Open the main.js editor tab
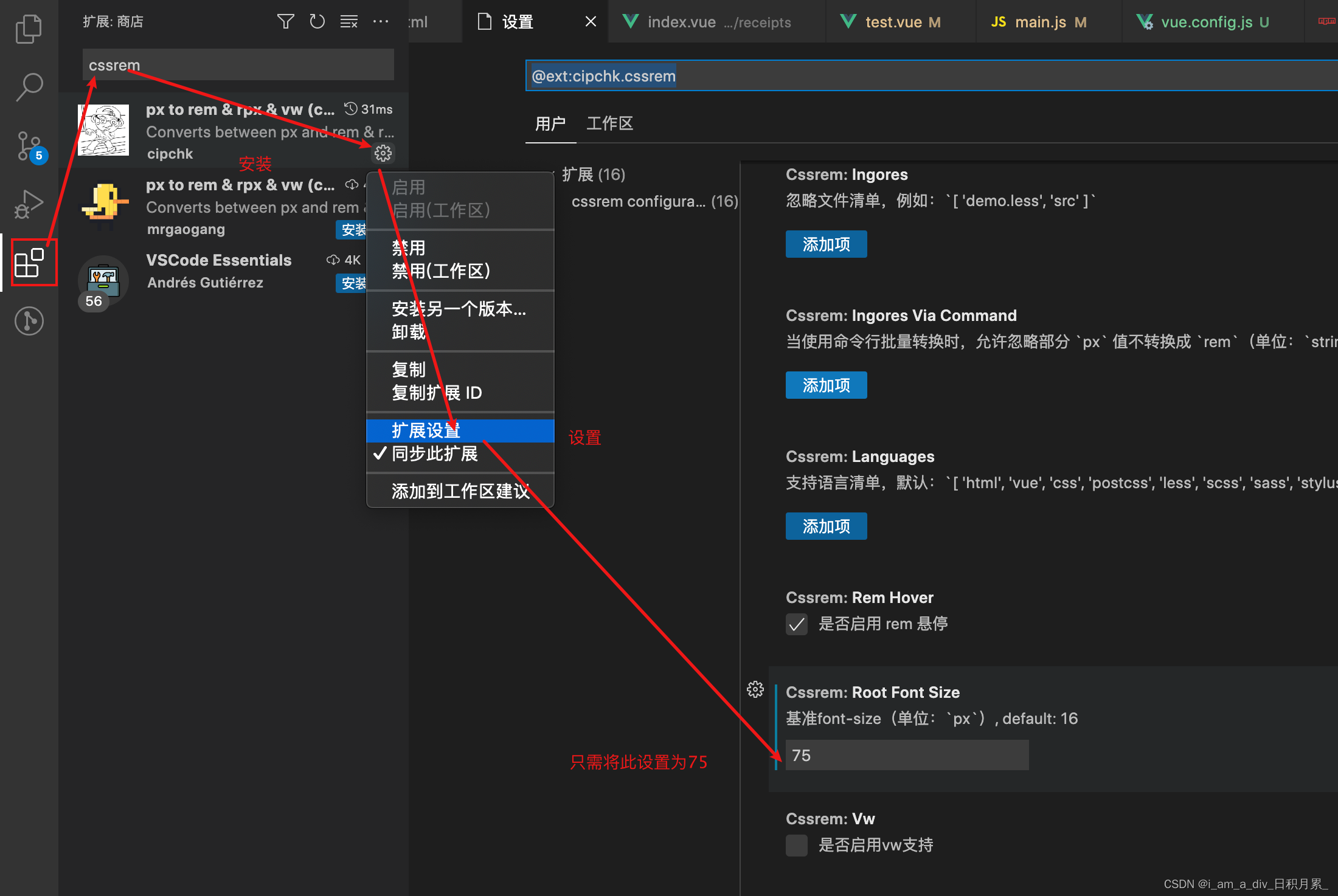The image size is (1338, 896). coord(1049,22)
